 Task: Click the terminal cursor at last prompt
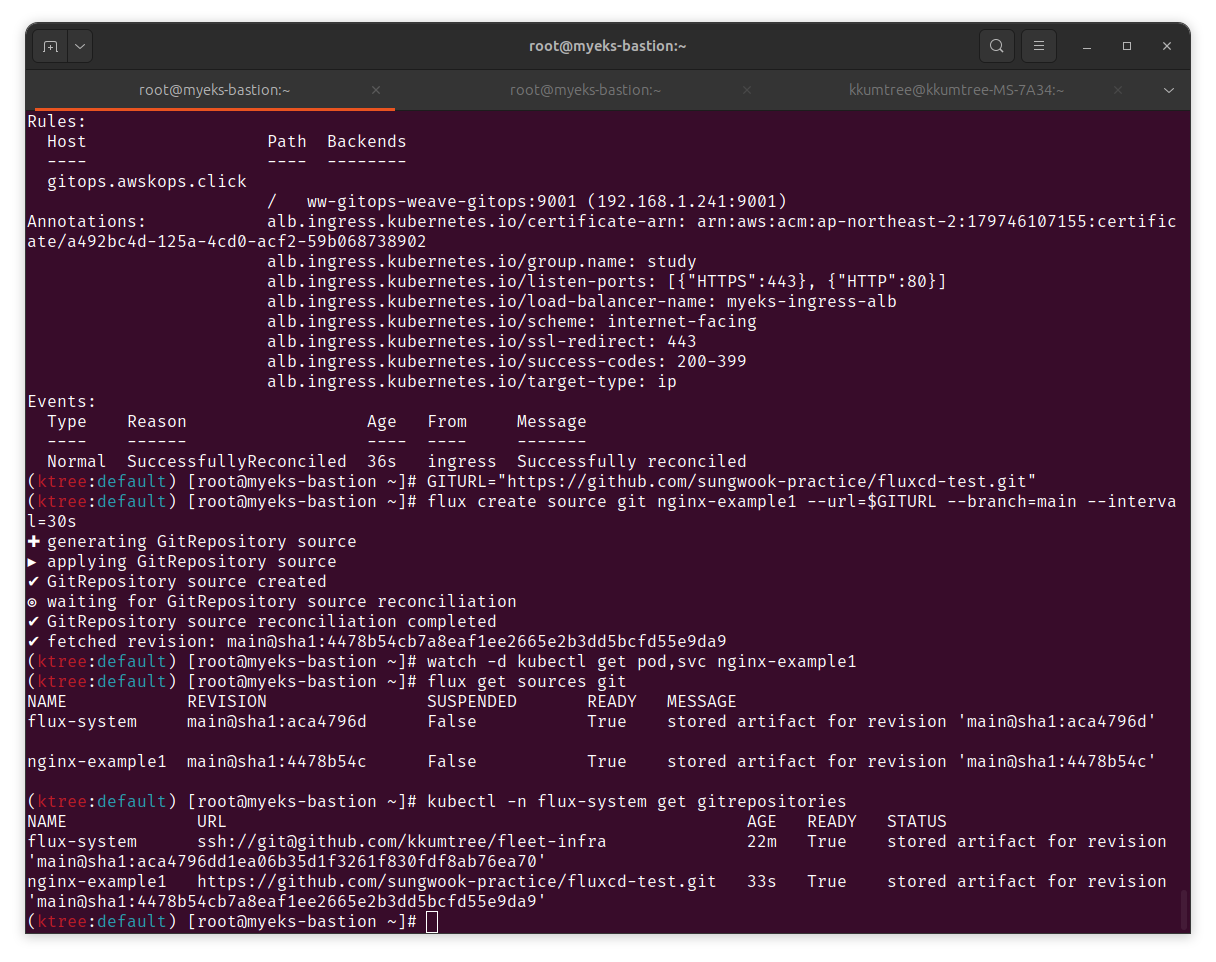432,921
